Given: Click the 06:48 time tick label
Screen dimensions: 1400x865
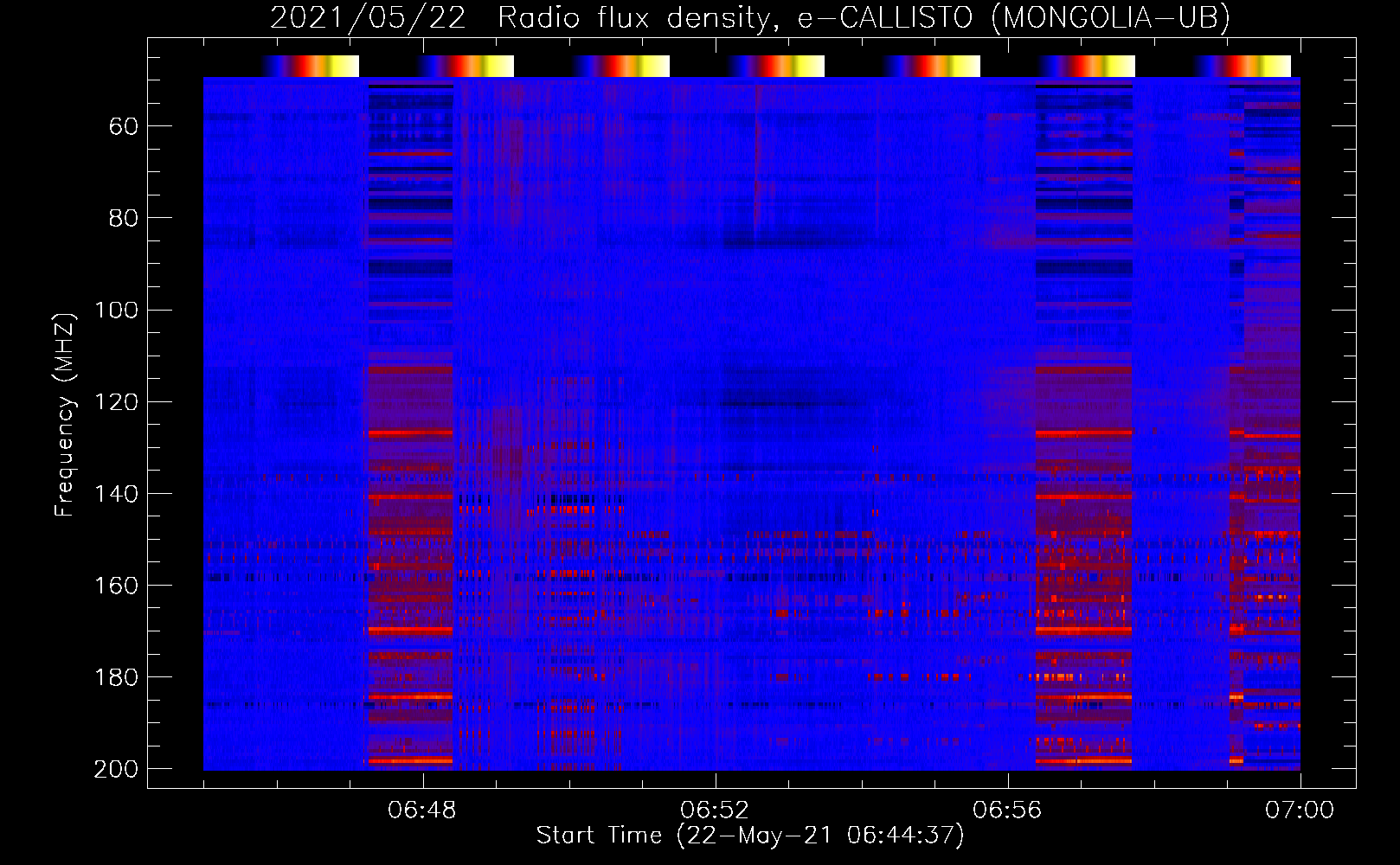Looking at the screenshot, I should pos(422,811).
